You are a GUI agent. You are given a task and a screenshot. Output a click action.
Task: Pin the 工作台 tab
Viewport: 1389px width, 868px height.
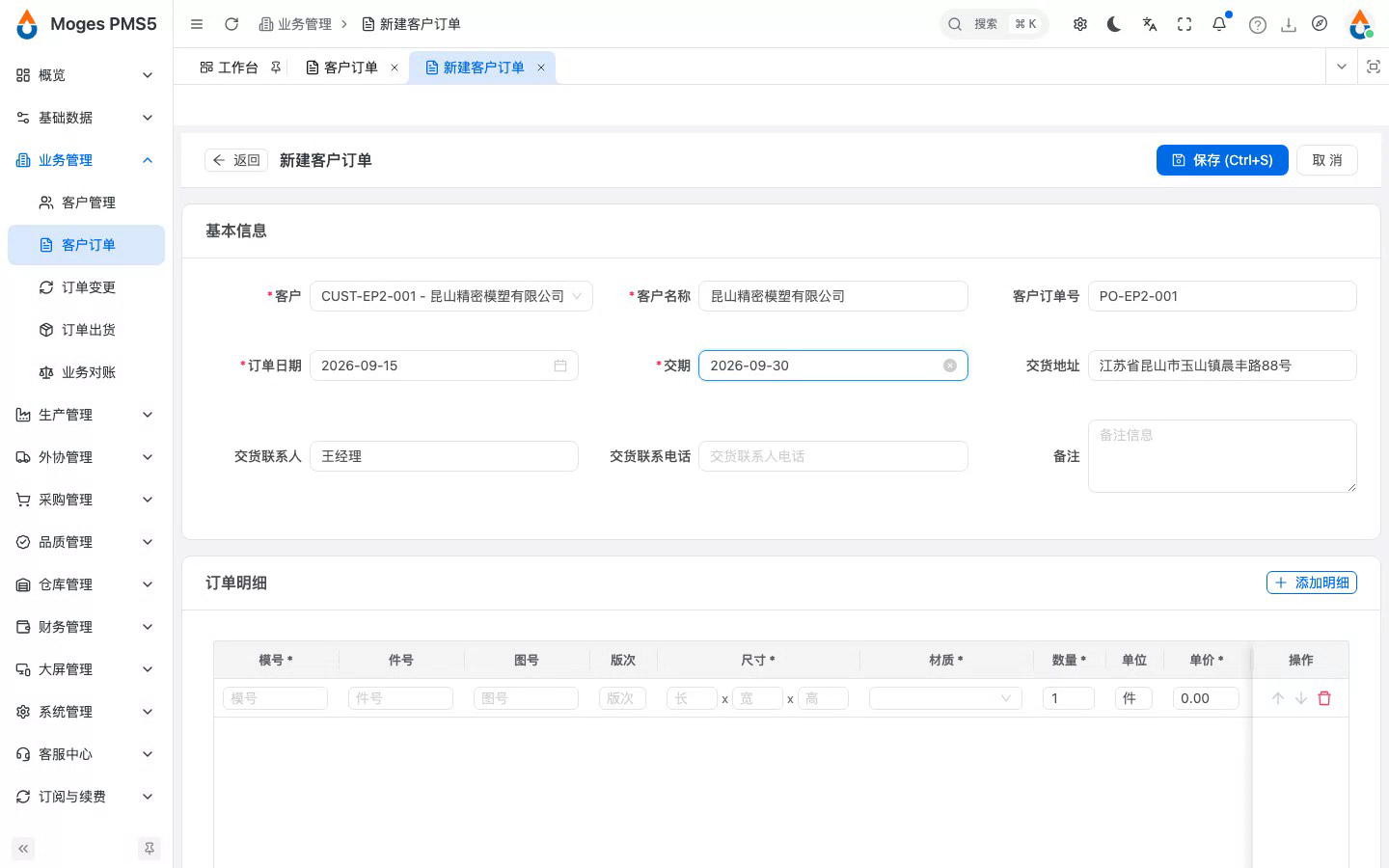[276, 68]
